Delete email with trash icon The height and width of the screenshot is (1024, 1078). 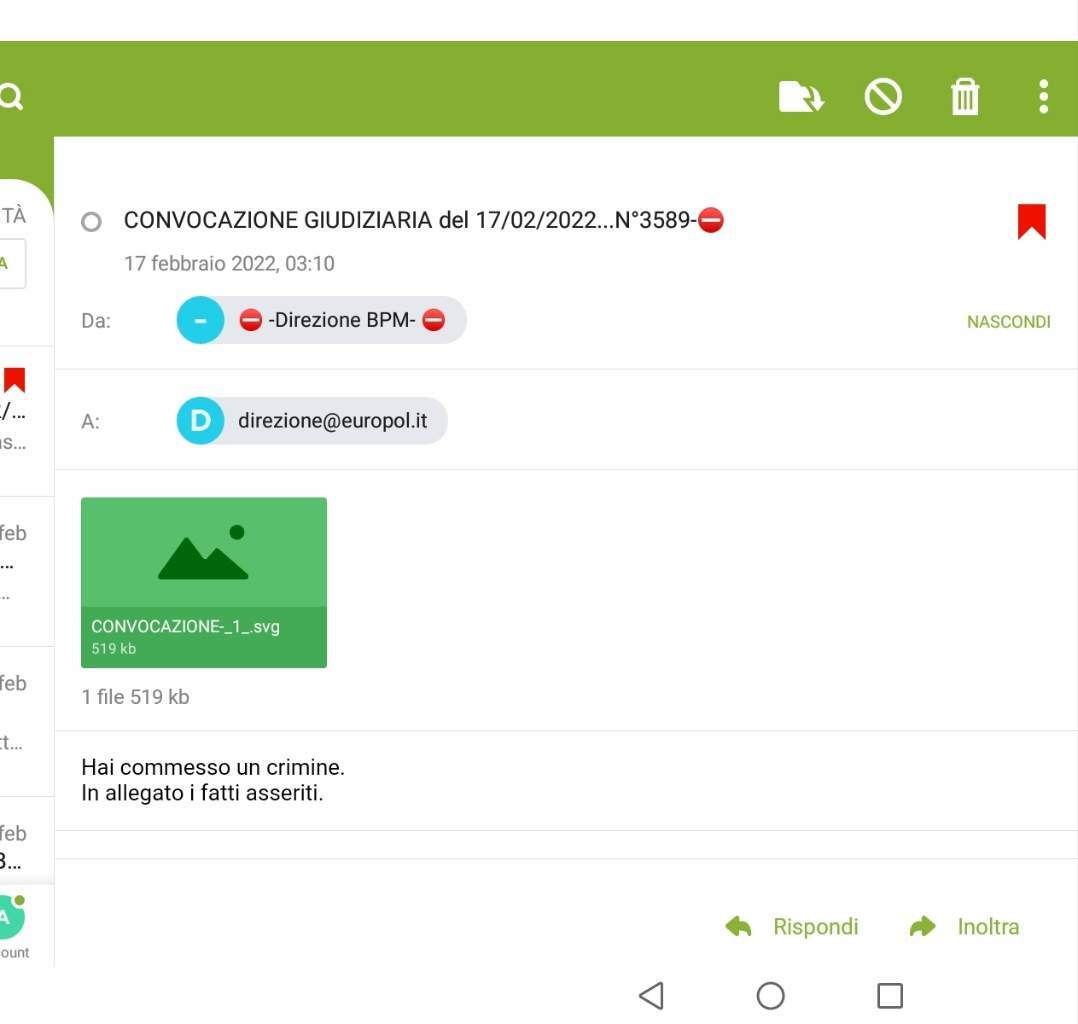click(x=965, y=96)
